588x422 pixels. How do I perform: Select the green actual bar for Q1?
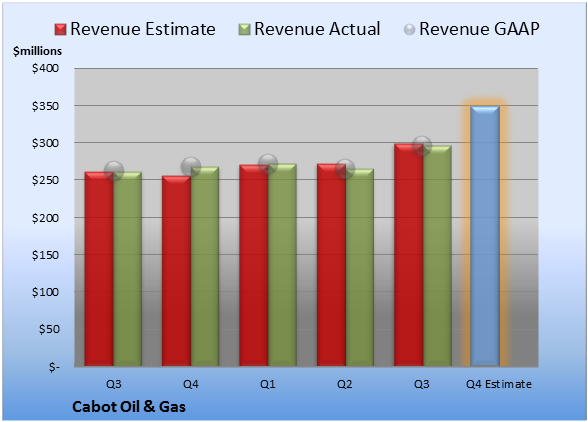(x=282, y=265)
